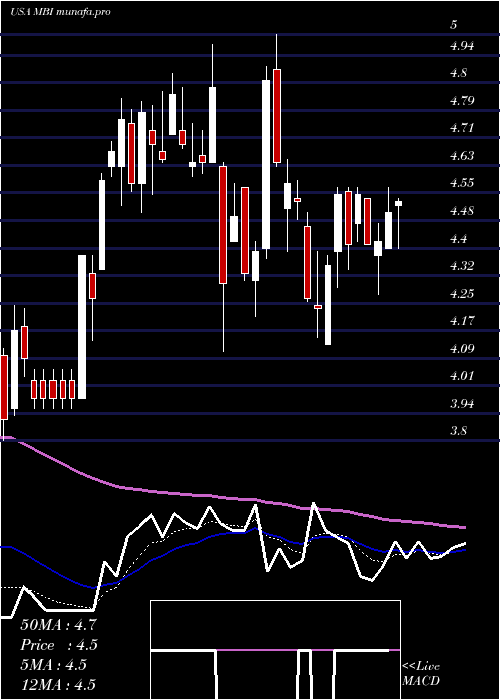Select the price axis label 4.17

462,321
